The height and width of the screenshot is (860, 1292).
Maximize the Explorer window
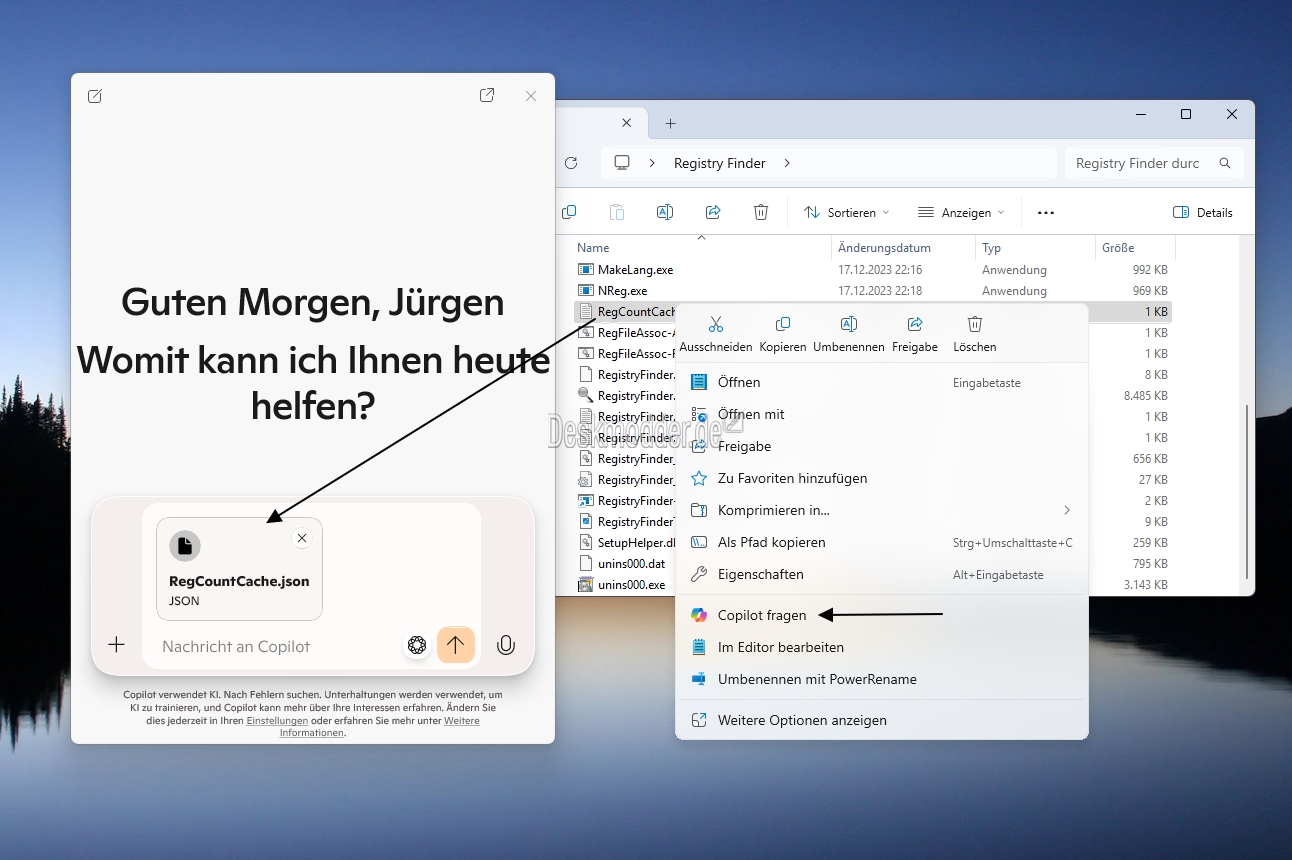1186,114
